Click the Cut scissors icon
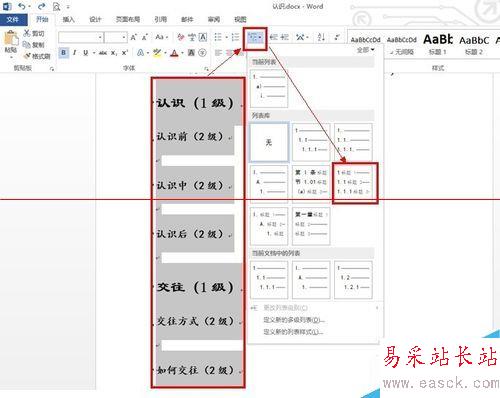Viewport: 500px width, 398px height. coord(27,33)
